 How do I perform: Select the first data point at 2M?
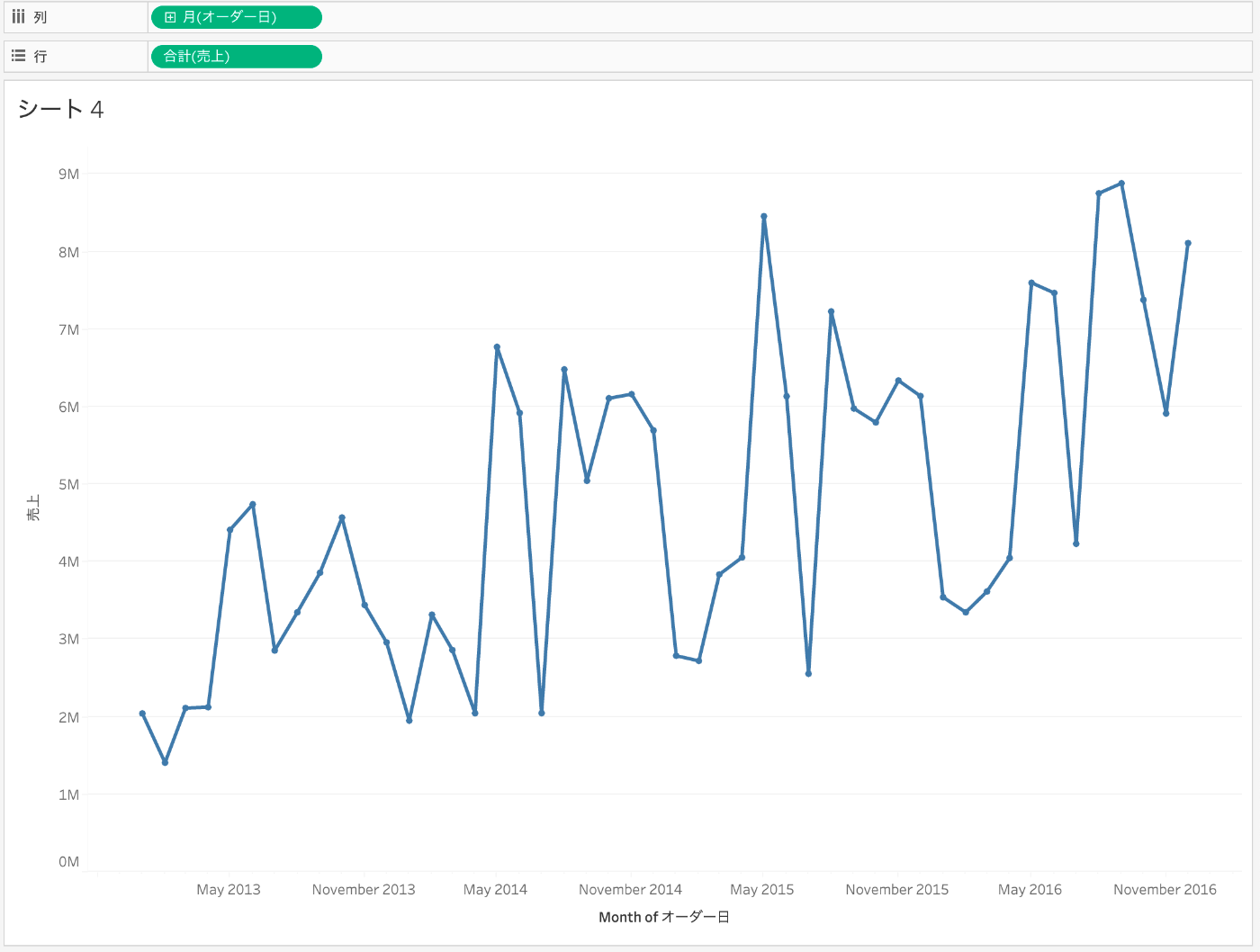pos(142,714)
